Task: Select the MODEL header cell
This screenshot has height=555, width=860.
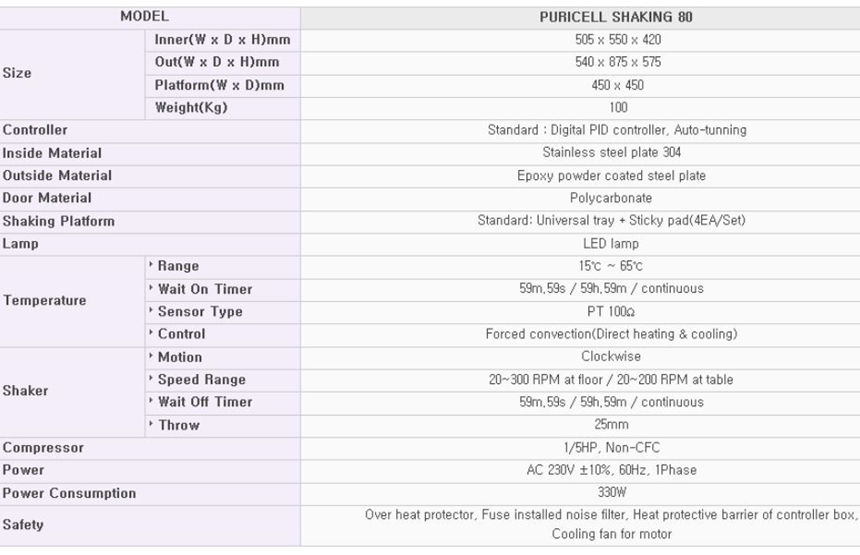Action: click(145, 17)
